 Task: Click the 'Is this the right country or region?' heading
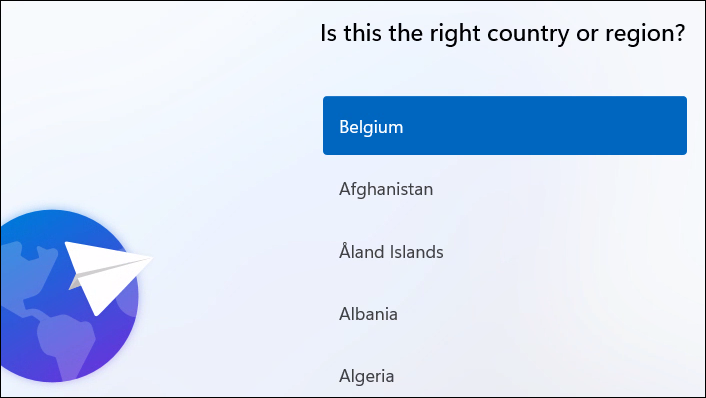click(503, 33)
